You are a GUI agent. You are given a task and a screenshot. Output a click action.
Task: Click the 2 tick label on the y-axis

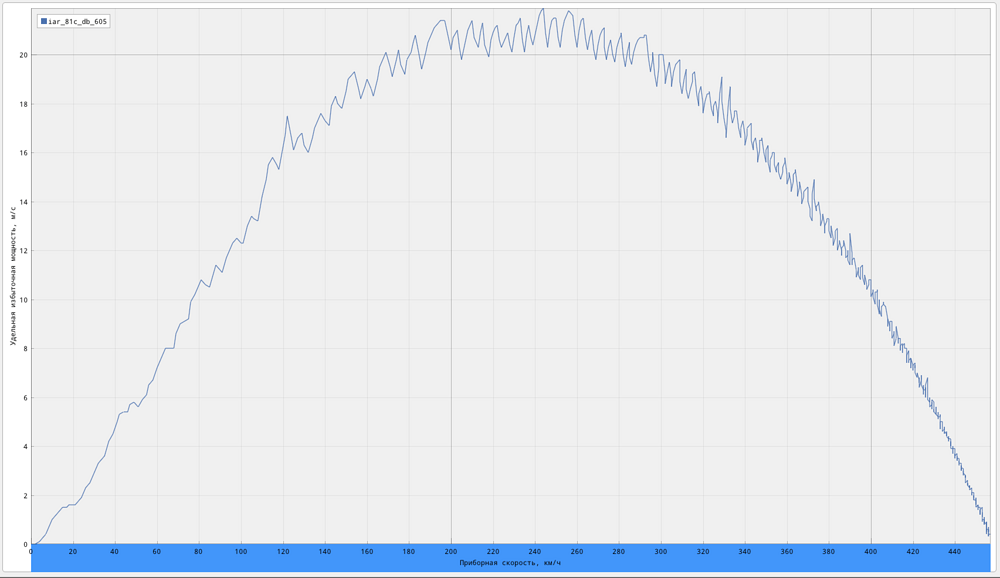point(26,496)
